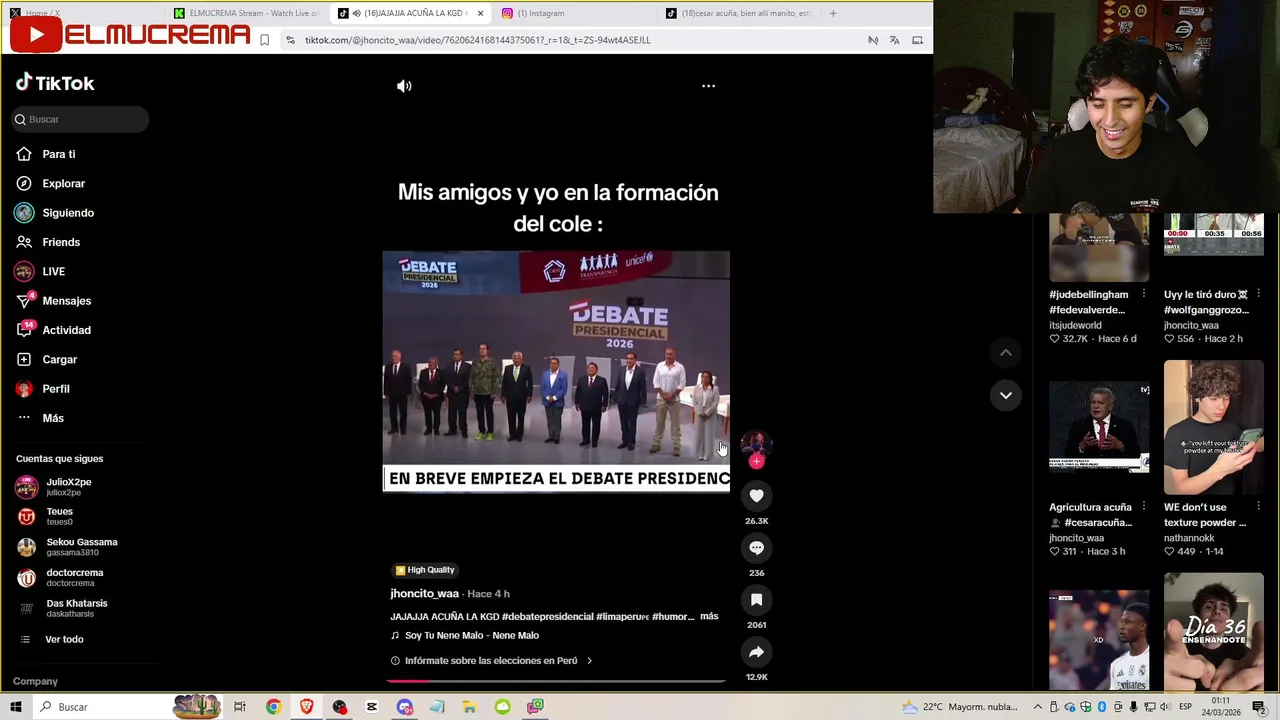Viewport: 1280px width, 720px height.
Task: Mute the TikTok video sound
Action: (x=404, y=86)
